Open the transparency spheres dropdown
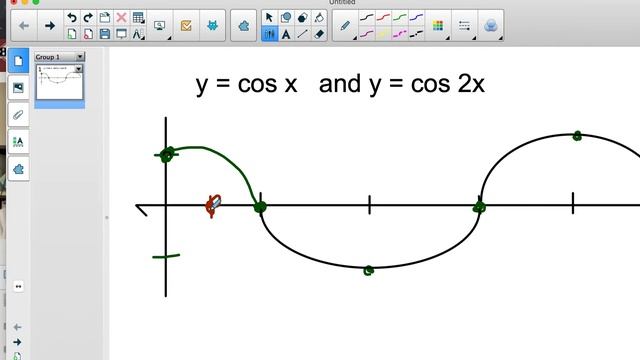Screen dimensions: 640x360 [x=490, y=26]
